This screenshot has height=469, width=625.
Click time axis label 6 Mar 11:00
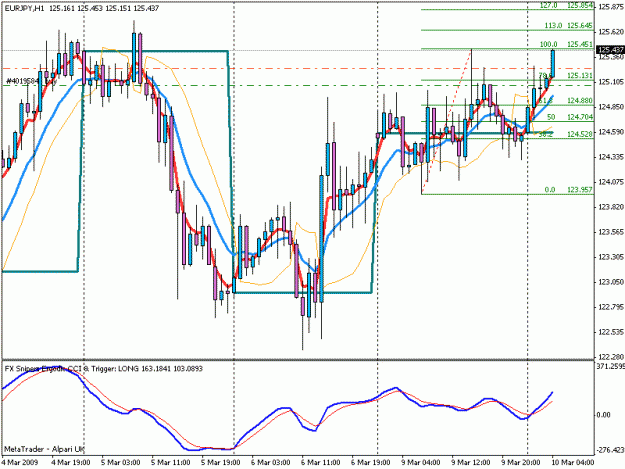click(320, 463)
